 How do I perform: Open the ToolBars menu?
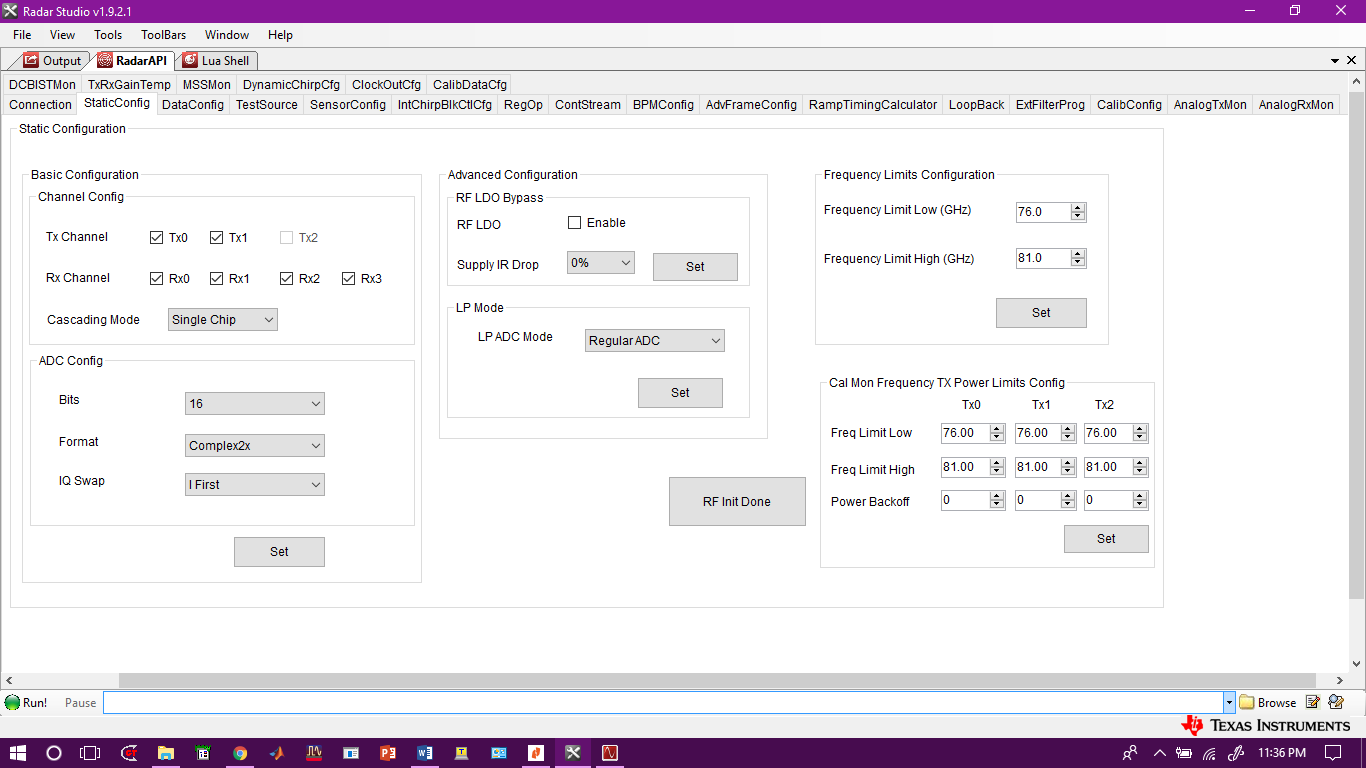(x=163, y=35)
